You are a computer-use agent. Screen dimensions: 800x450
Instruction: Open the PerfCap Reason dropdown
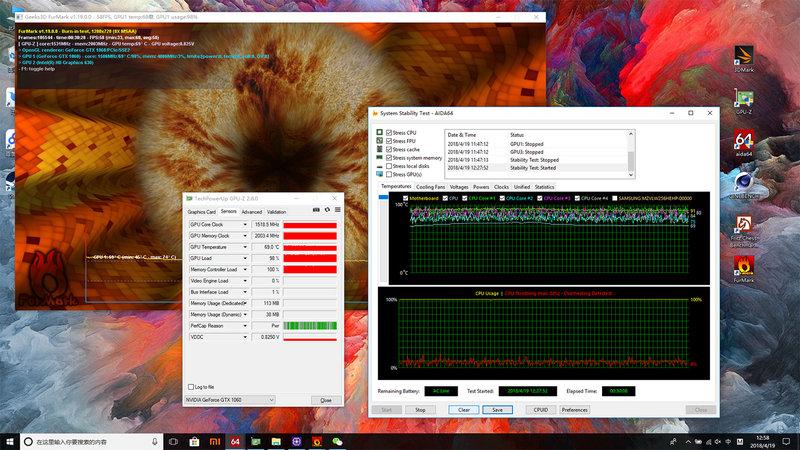[x=245, y=326]
